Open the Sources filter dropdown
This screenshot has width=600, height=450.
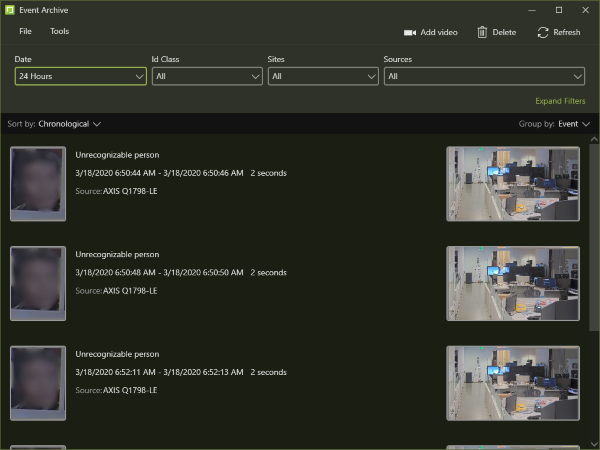click(x=484, y=76)
